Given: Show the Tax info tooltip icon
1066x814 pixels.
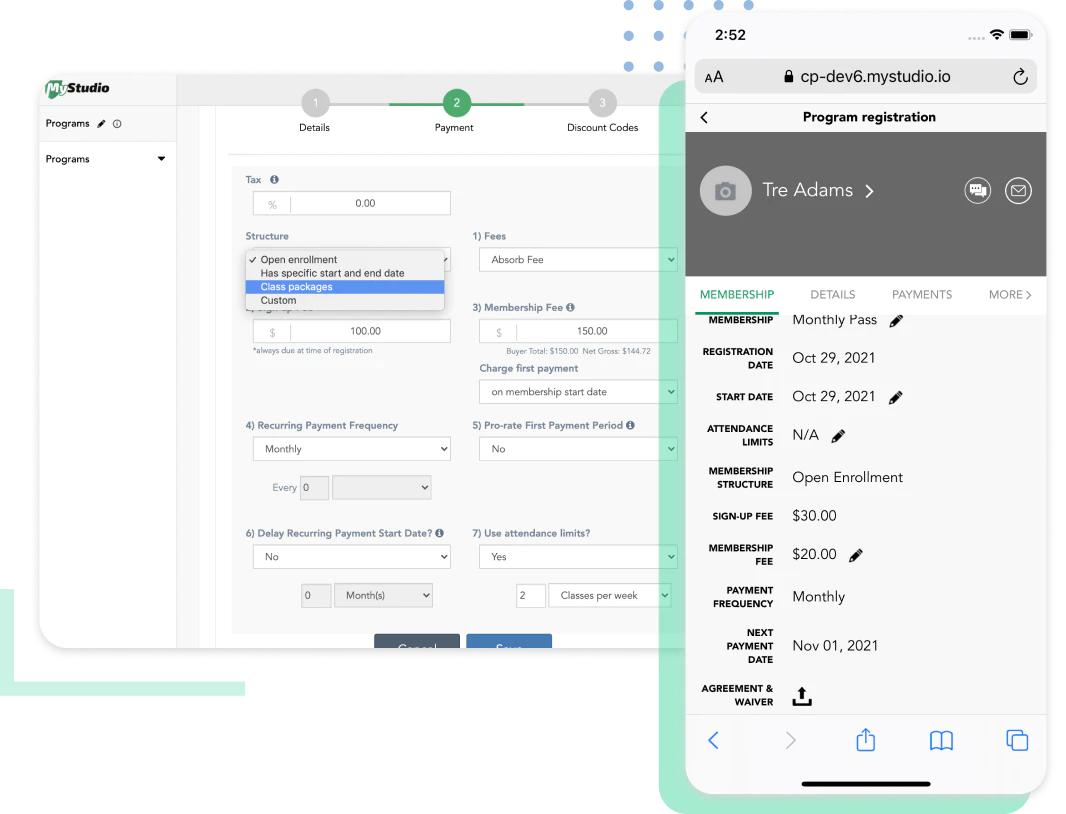Looking at the screenshot, I should click(275, 180).
